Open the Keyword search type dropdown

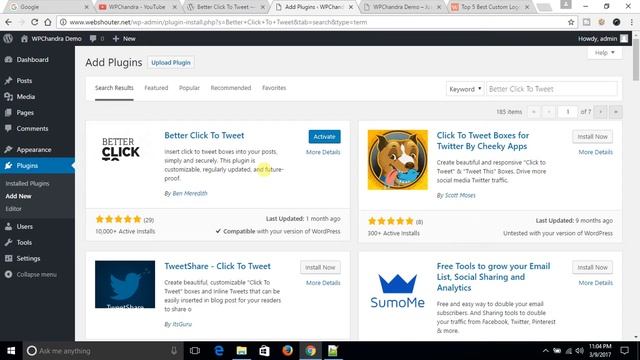point(465,89)
